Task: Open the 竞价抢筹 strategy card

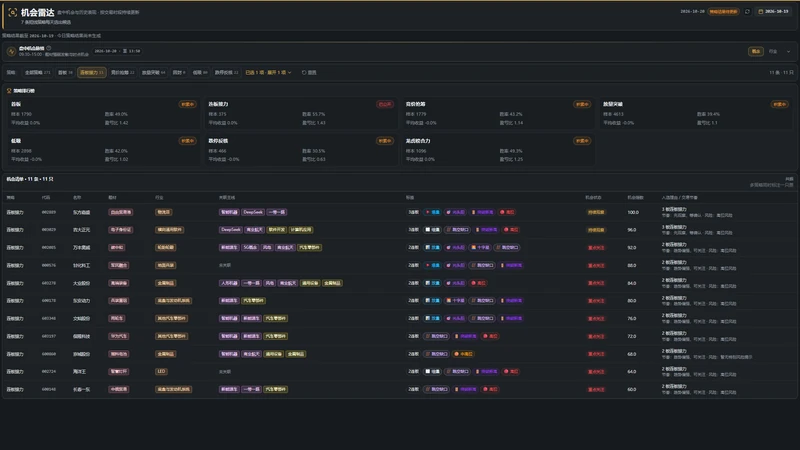Action: [x=498, y=113]
